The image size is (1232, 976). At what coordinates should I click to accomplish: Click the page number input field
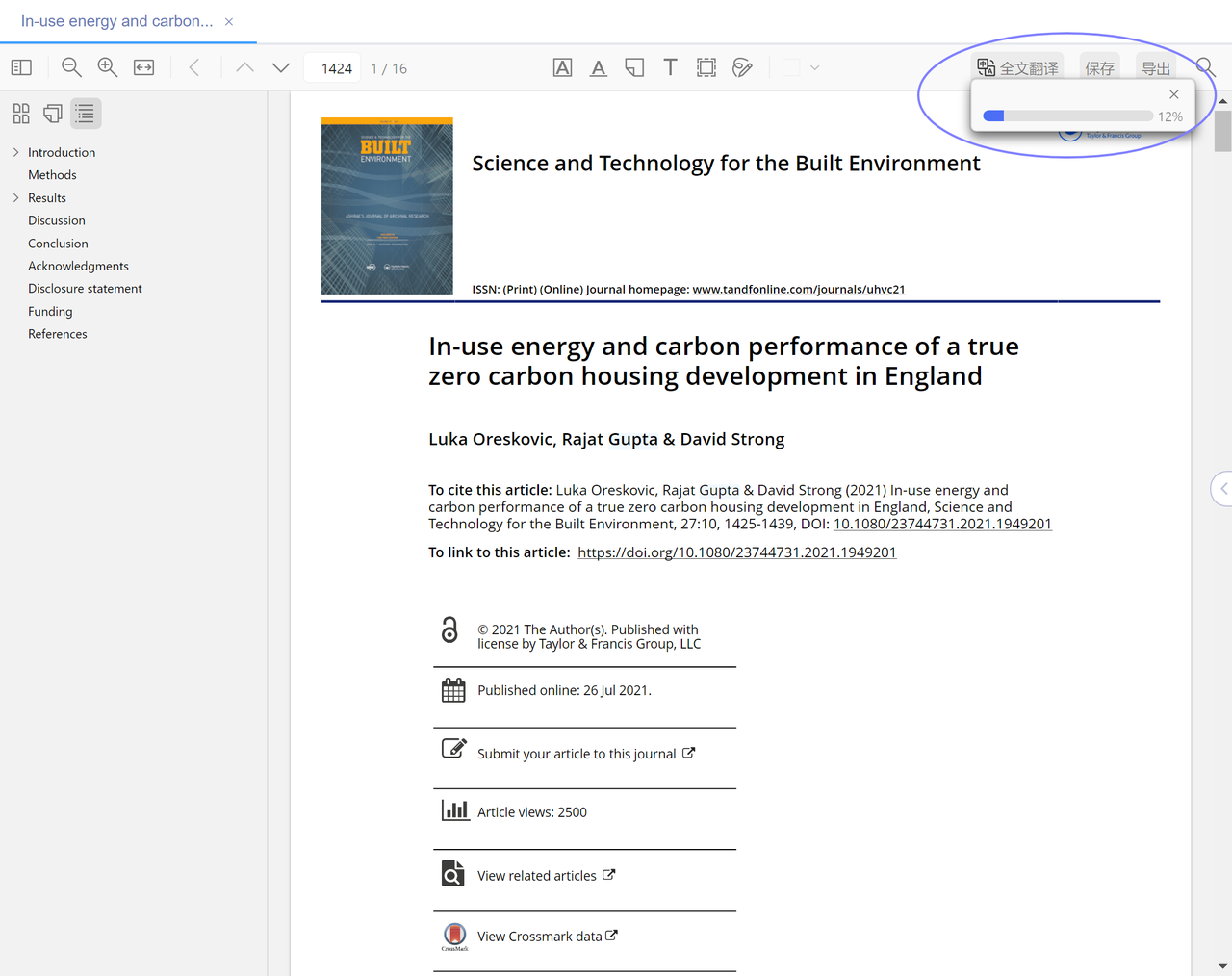333,68
